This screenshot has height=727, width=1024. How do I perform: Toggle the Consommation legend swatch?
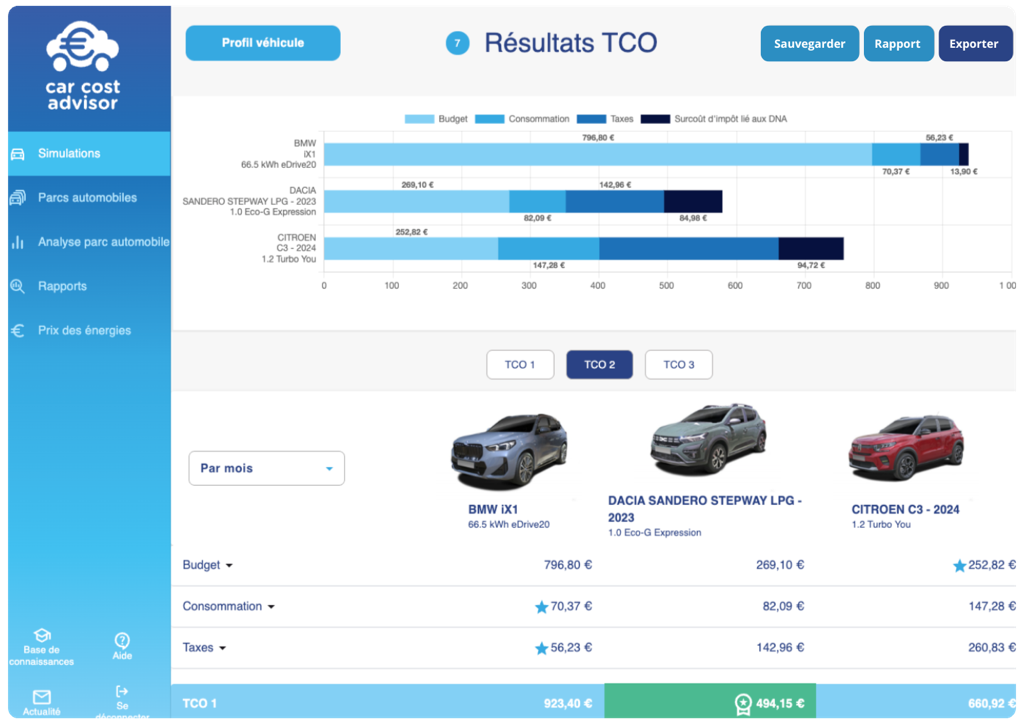coord(490,119)
